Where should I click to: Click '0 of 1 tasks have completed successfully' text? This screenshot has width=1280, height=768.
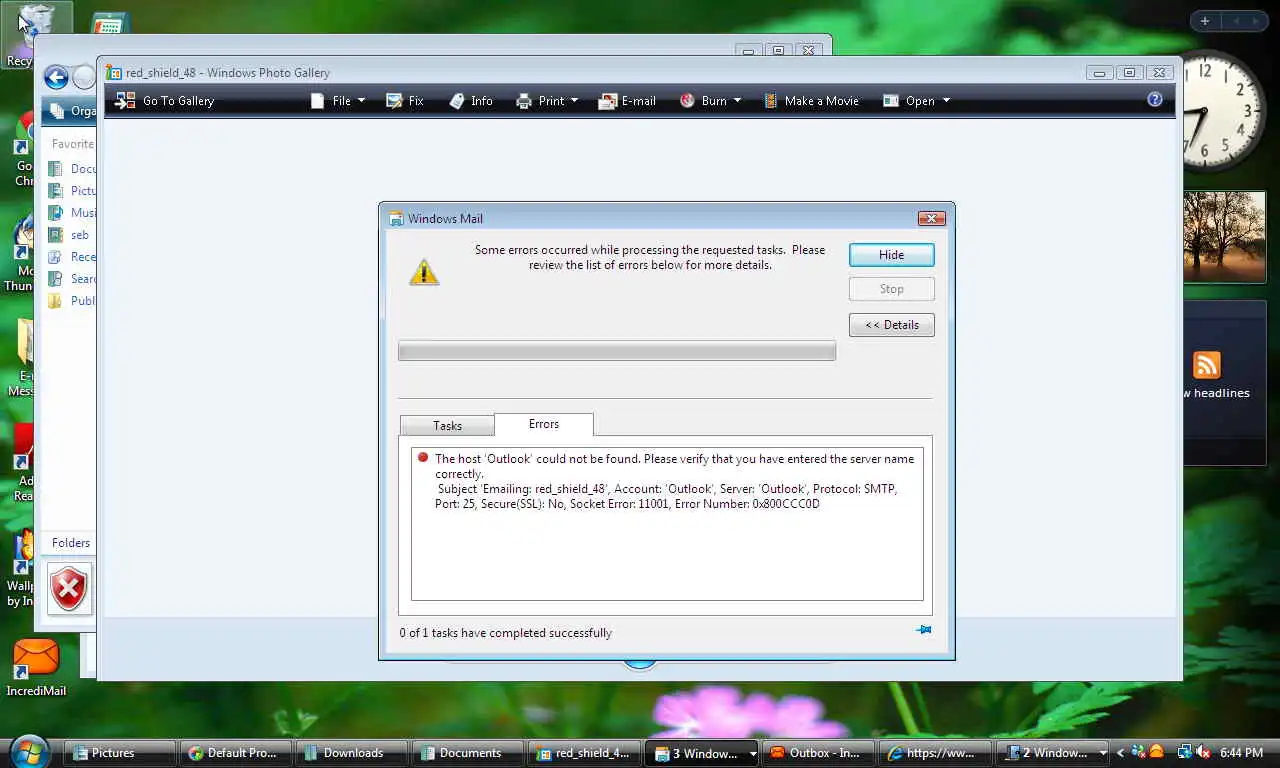[x=506, y=633]
